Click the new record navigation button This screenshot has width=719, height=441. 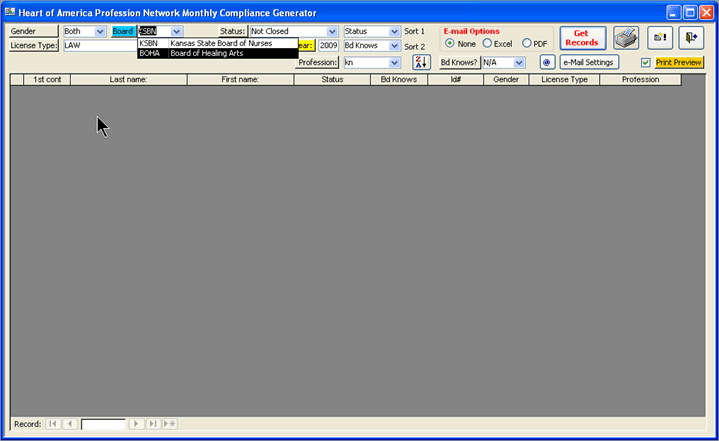pyautogui.click(x=170, y=424)
